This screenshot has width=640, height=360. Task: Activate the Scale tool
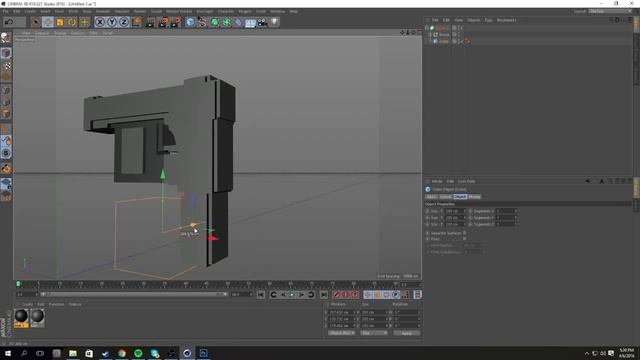click(x=60, y=22)
